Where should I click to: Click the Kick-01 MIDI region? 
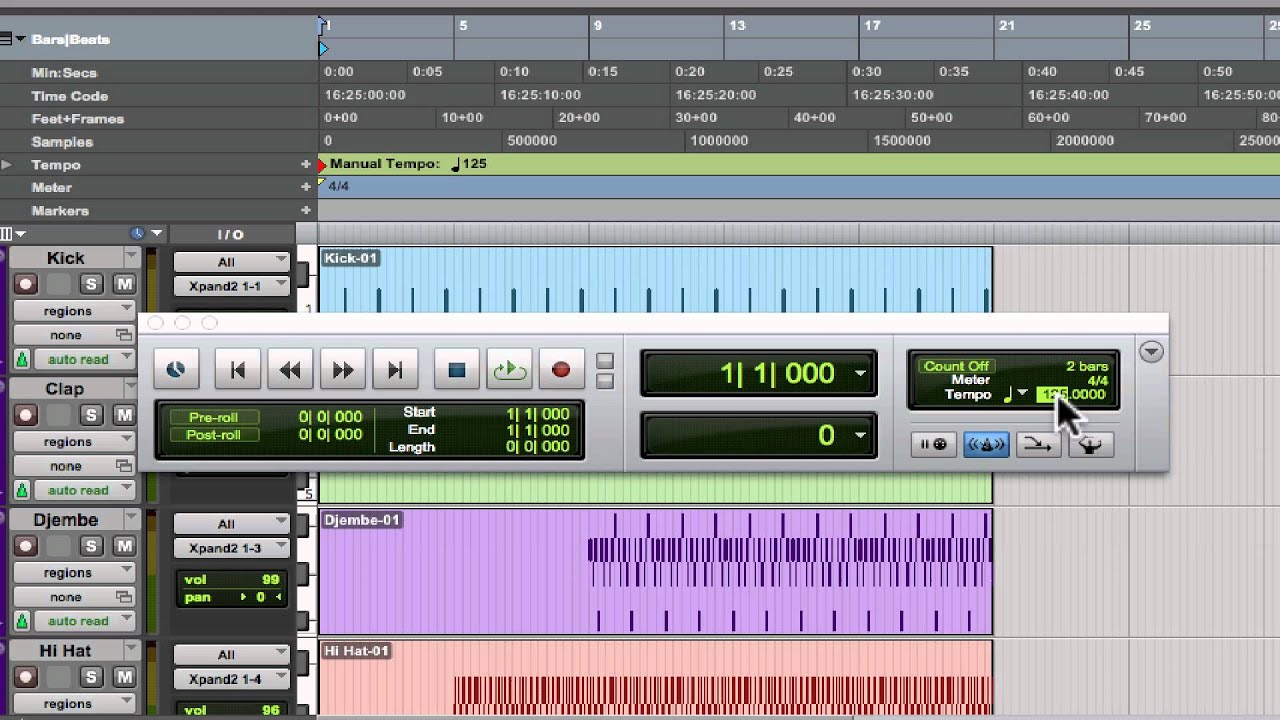click(x=655, y=280)
